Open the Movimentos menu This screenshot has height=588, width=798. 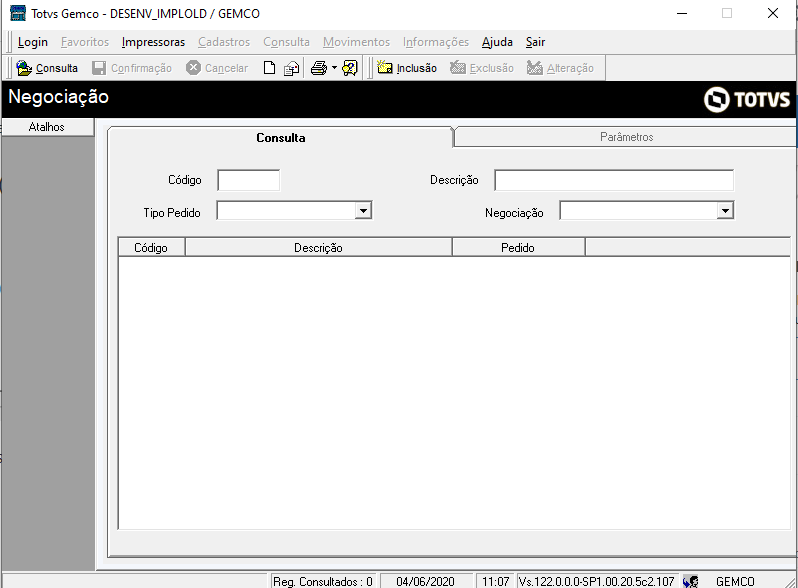pos(356,42)
